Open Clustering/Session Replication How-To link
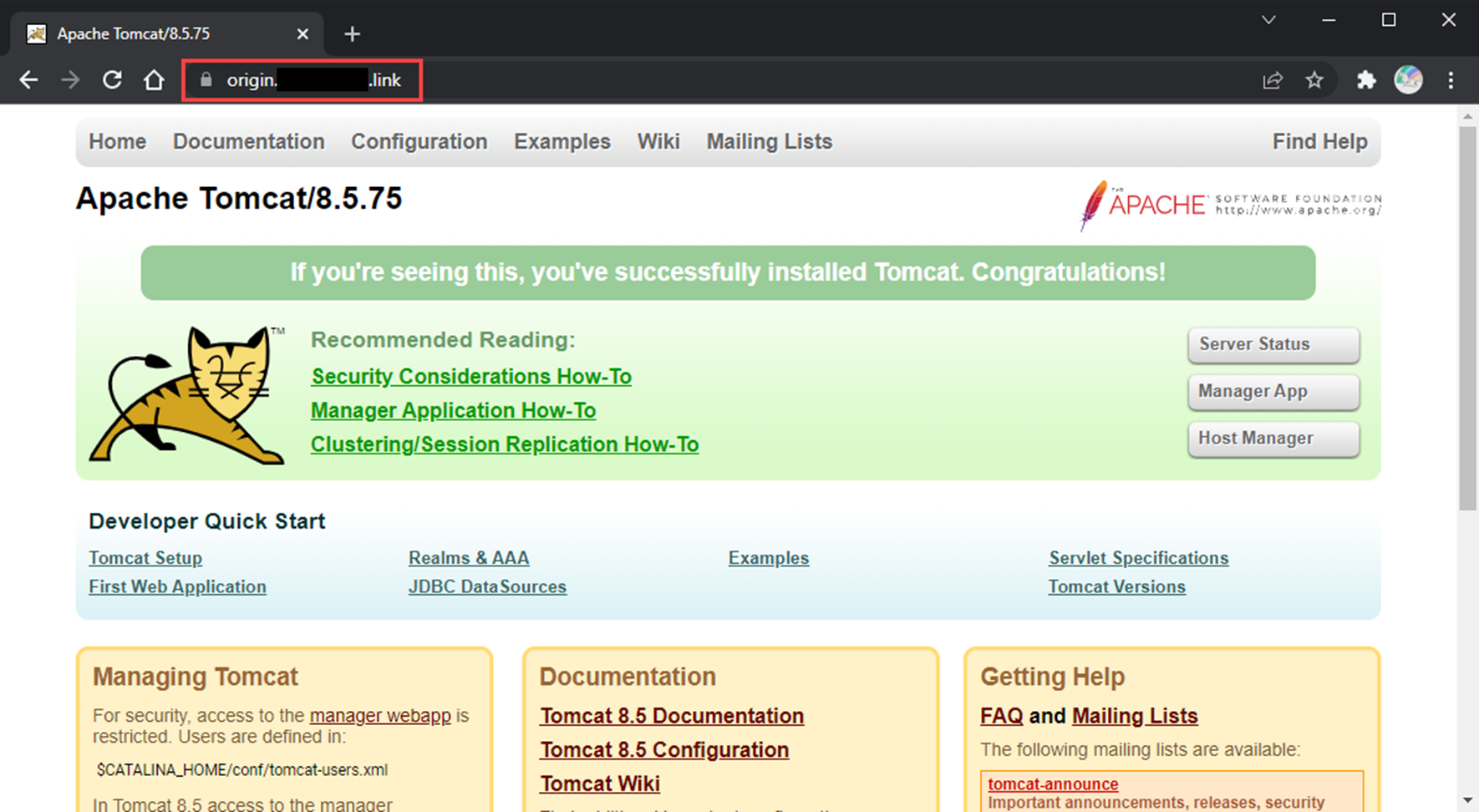1479x812 pixels. coord(505,444)
